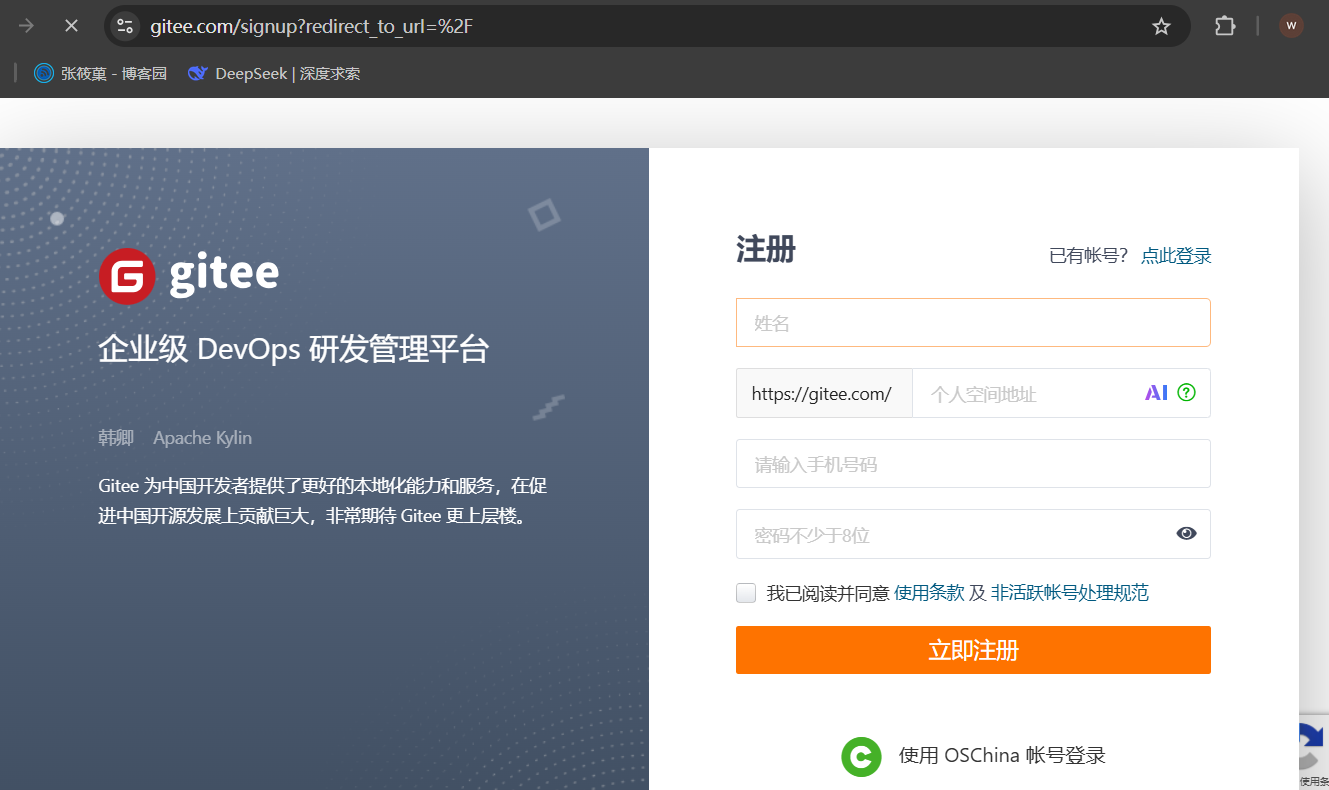Click the 已有帐号? text
This screenshot has width=1329, height=790.
pos(1089,256)
